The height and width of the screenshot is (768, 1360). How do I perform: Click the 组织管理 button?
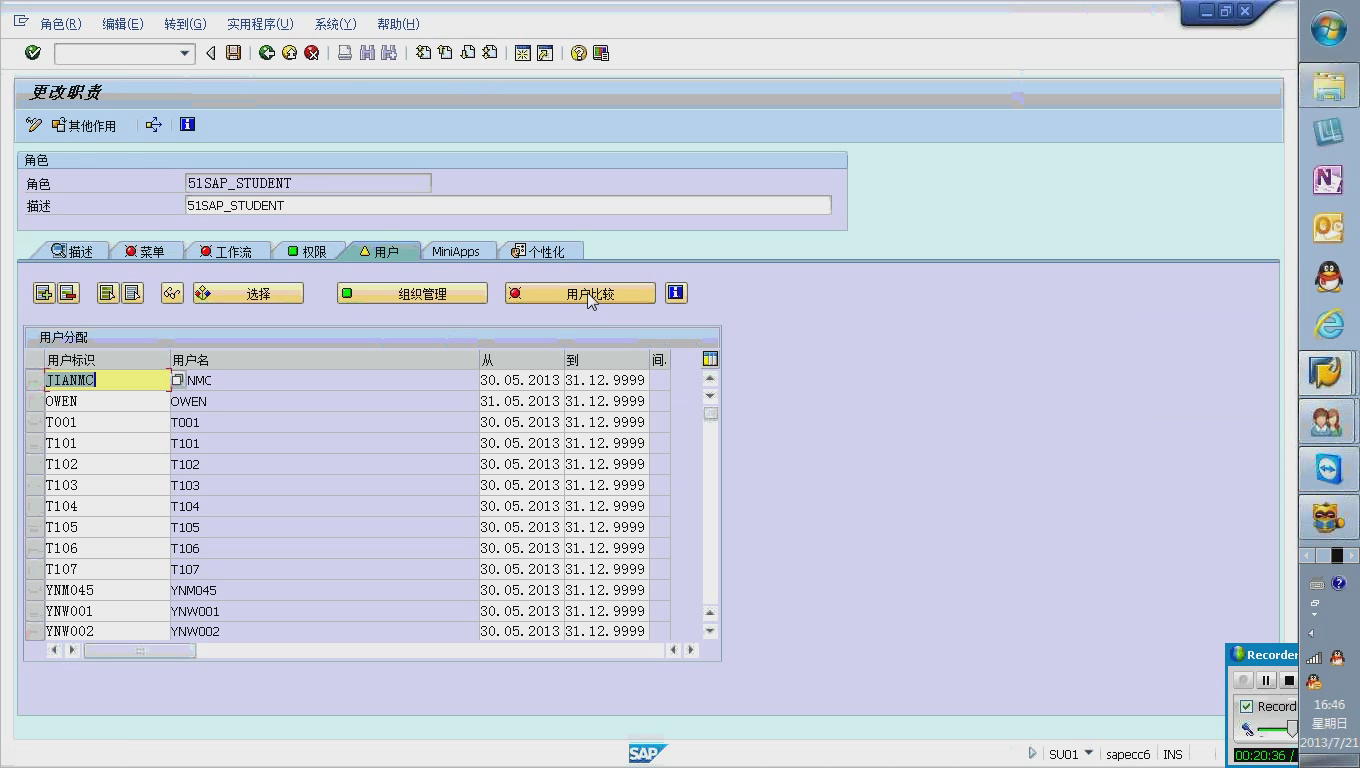point(412,293)
